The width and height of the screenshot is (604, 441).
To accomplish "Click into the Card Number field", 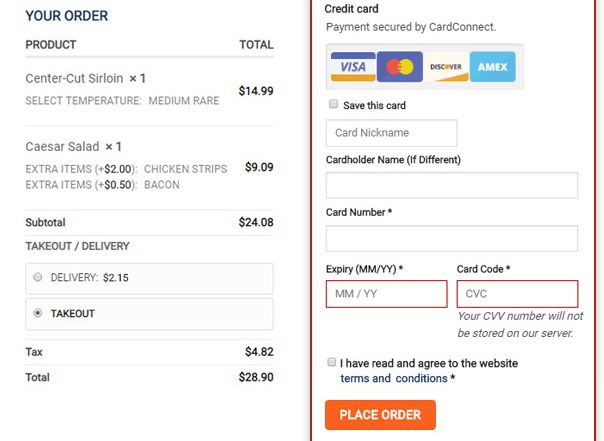I will (x=451, y=239).
